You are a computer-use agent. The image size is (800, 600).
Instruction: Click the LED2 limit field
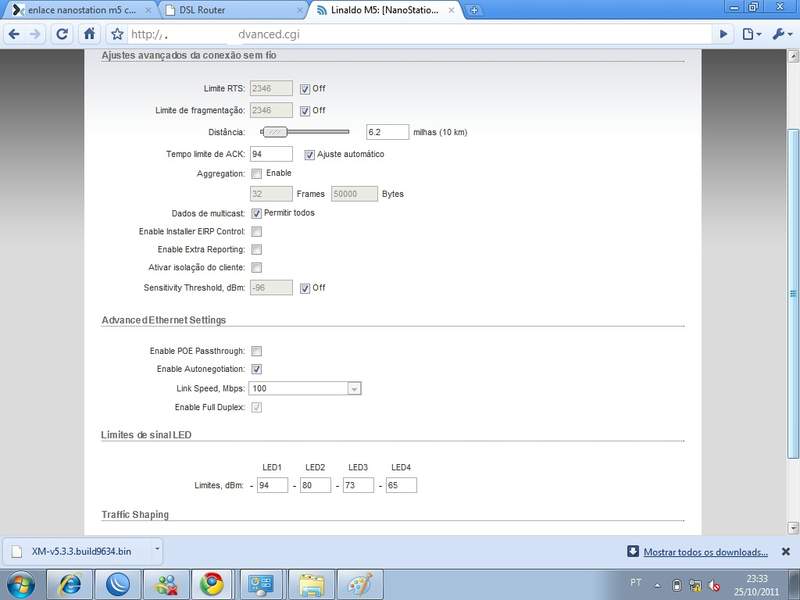[315, 485]
